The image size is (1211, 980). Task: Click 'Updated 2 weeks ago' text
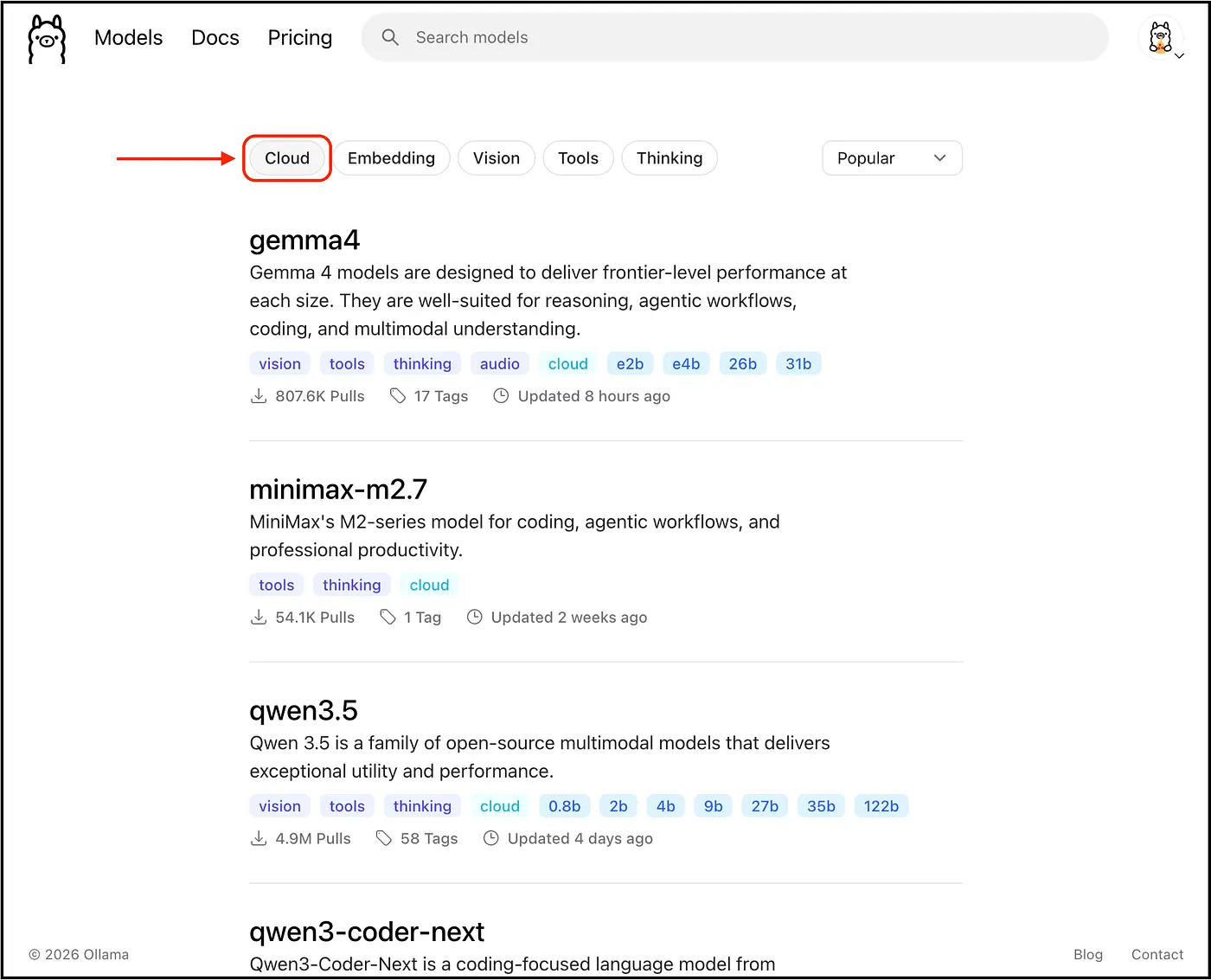click(569, 618)
